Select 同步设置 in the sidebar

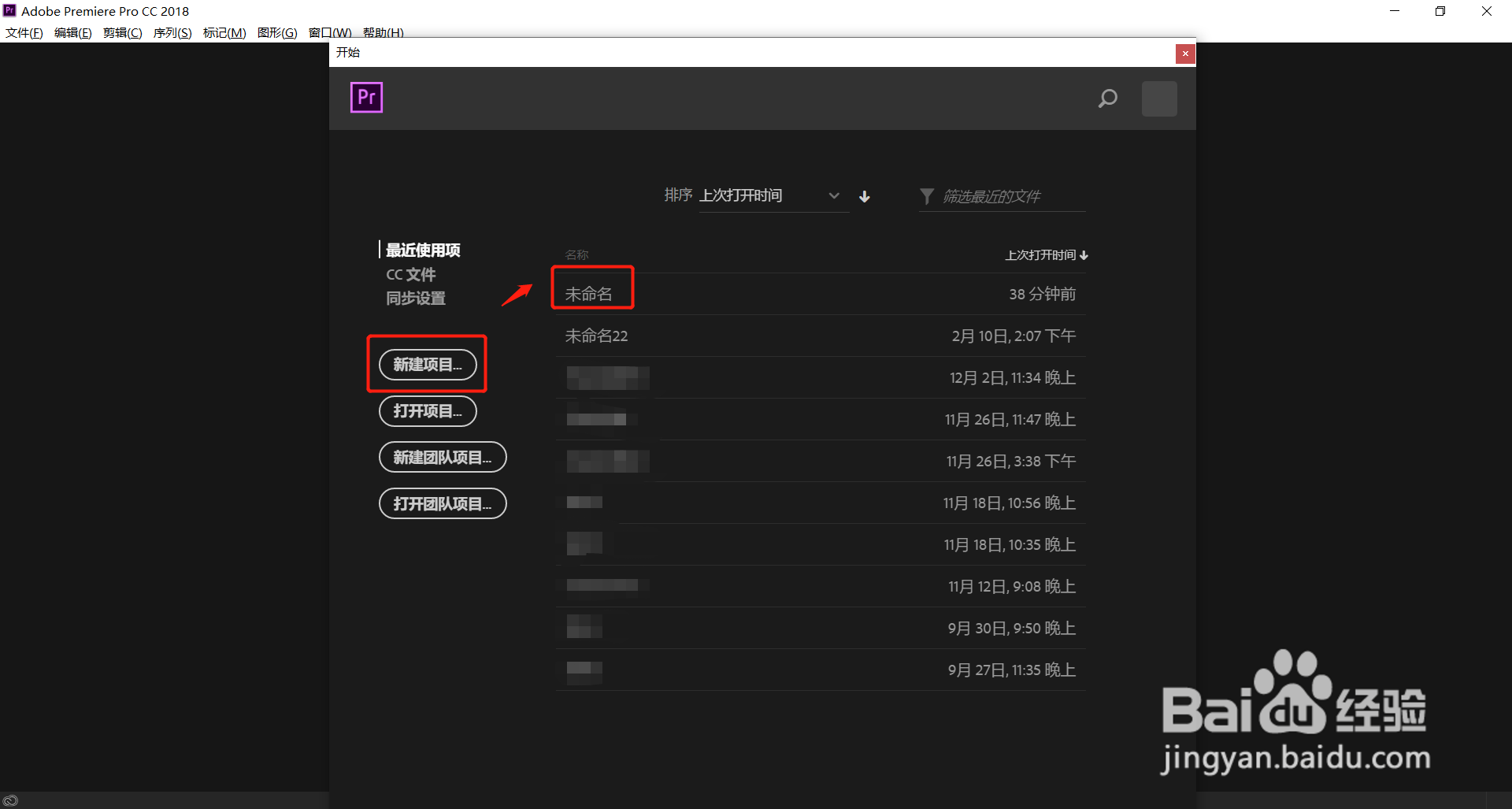coord(415,298)
